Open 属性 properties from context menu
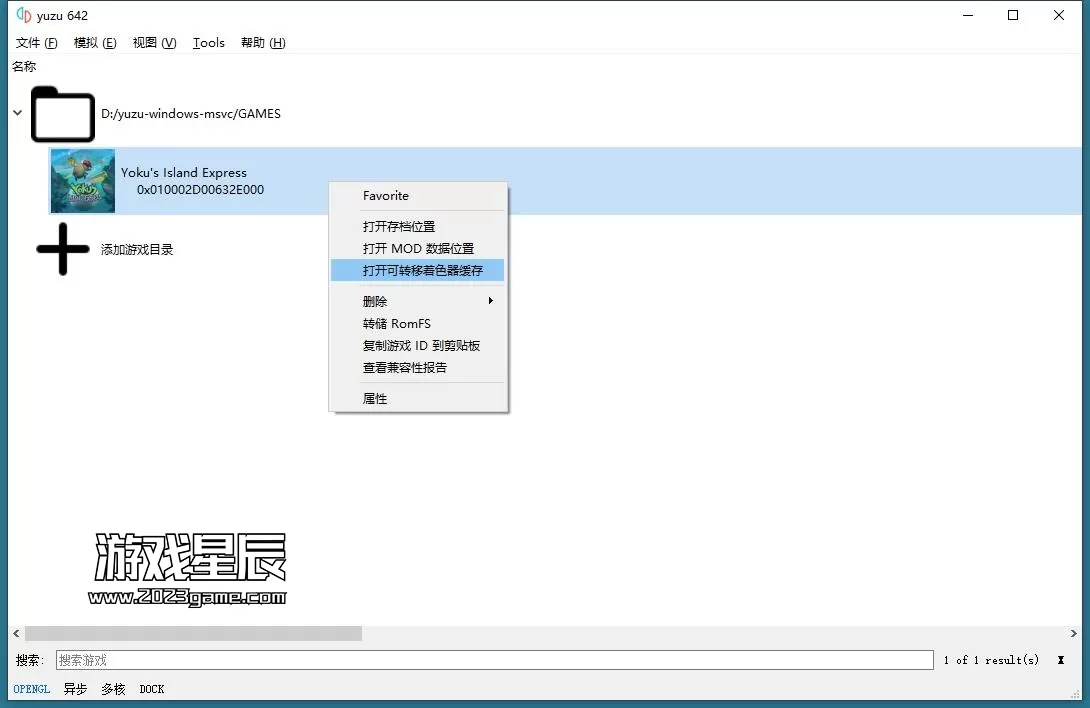 (x=375, y=399)
